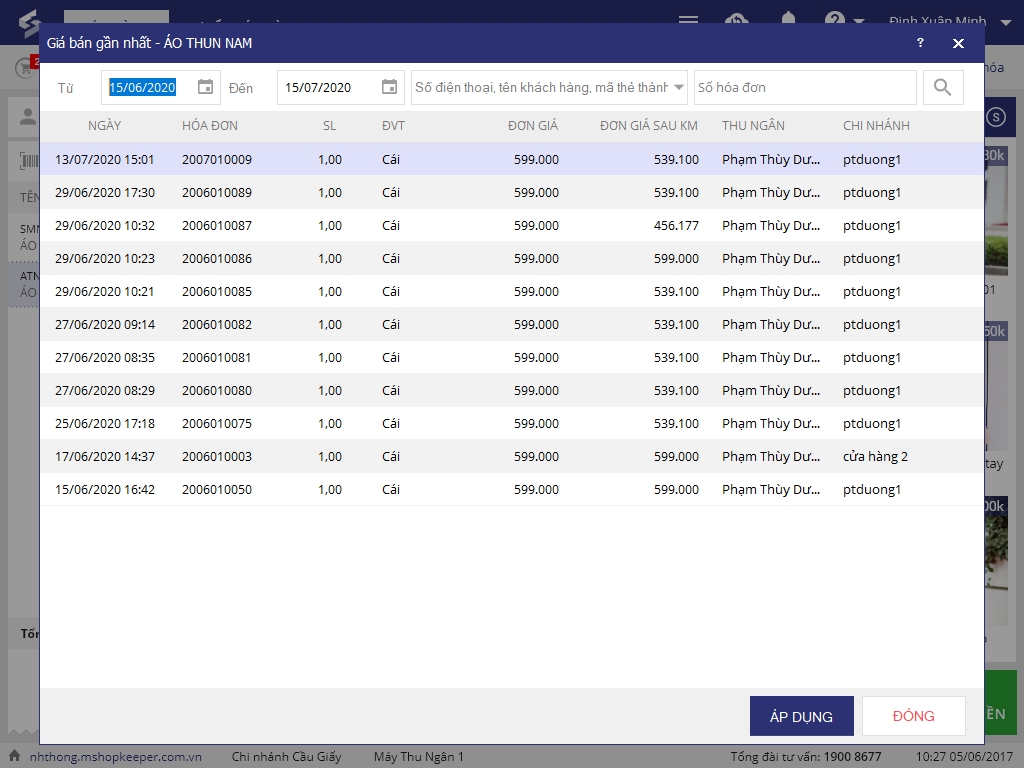Open the calendar picker for the Từ date
Image resolution: width=1024 pixels, height=768 pixels.
point(205,87)
